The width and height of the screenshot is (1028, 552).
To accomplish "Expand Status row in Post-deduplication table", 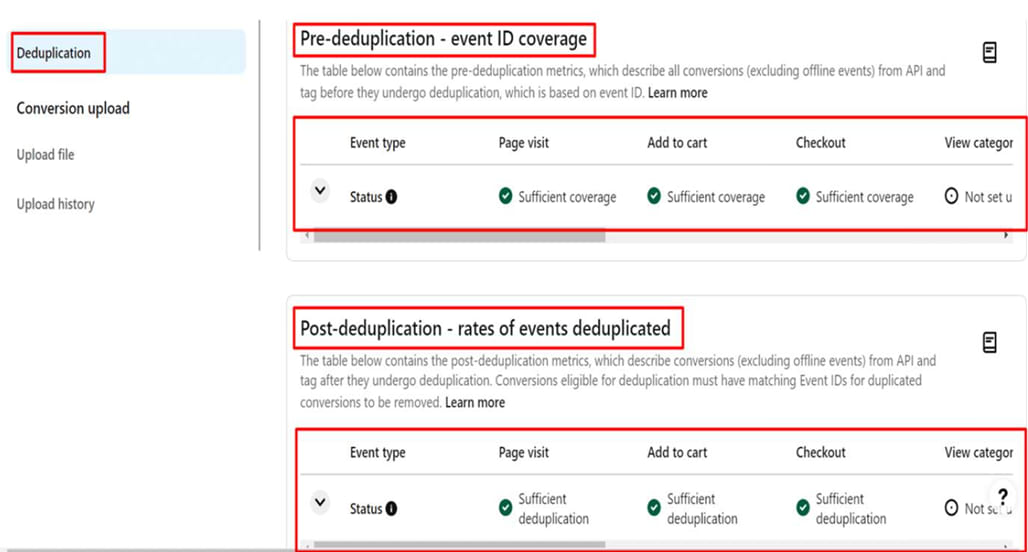I will coord(320,503).
